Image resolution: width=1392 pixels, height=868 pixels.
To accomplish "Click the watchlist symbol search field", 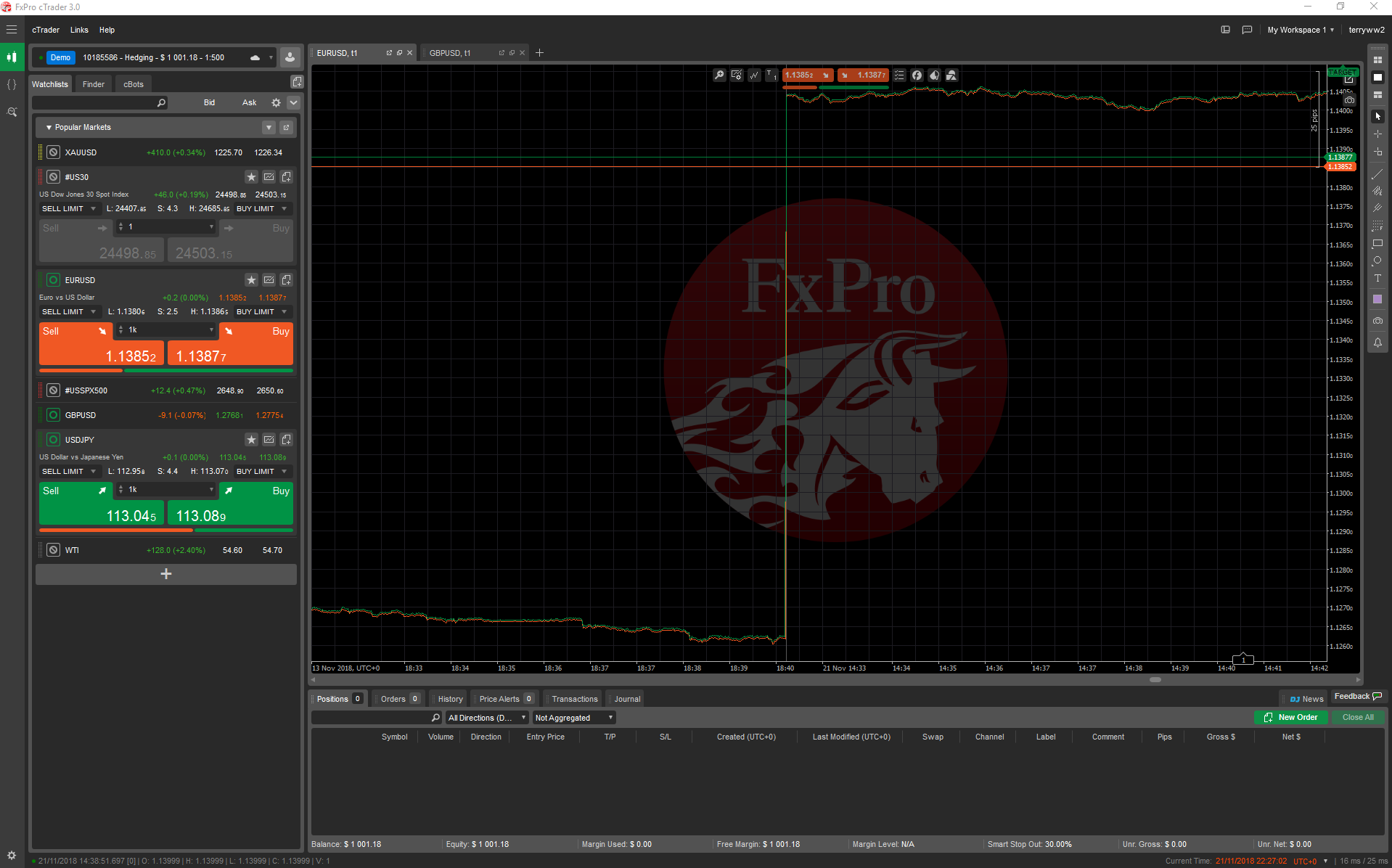I will [x=100, y=103].
